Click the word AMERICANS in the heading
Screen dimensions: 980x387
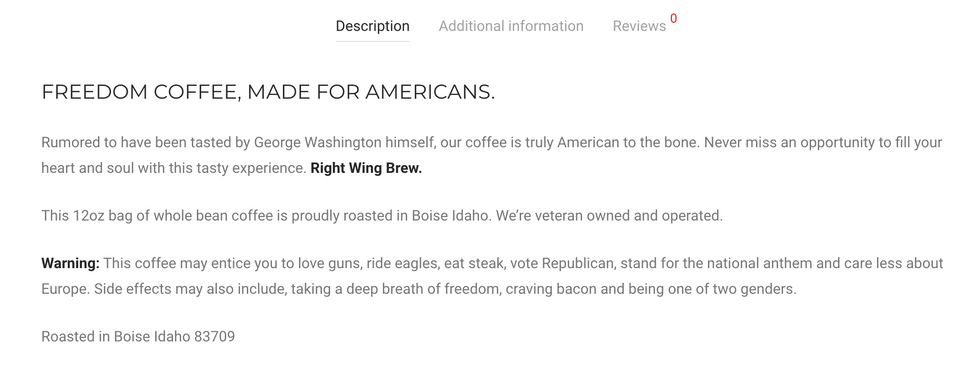click(429, 93)
